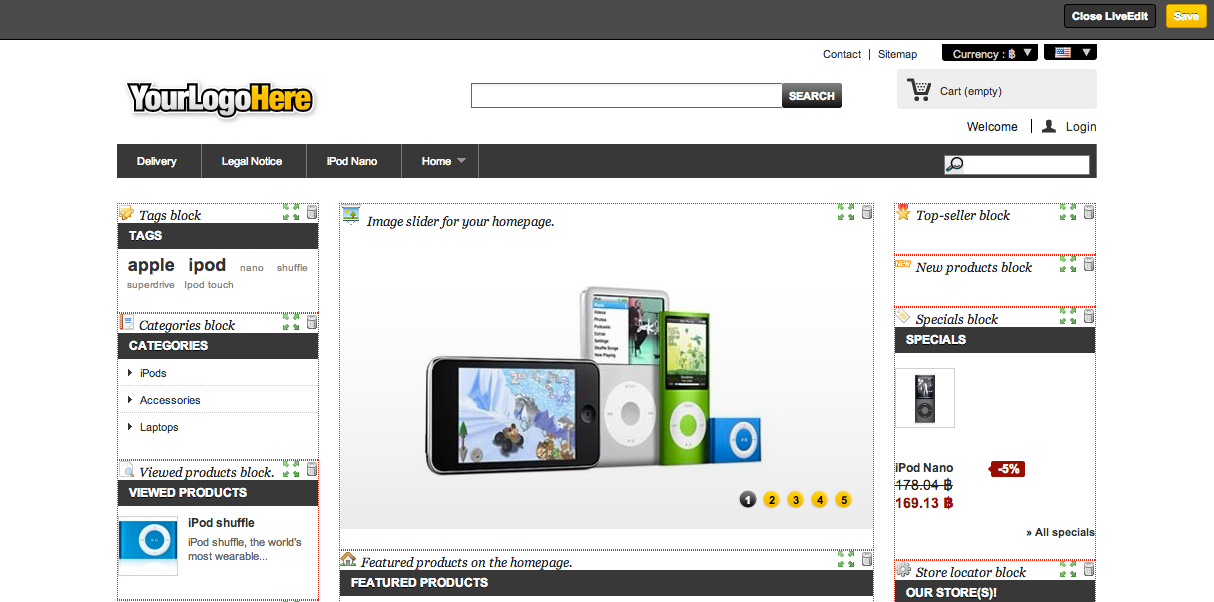Open the iPod shuffle thumbnail in Viewed Products

148,546
